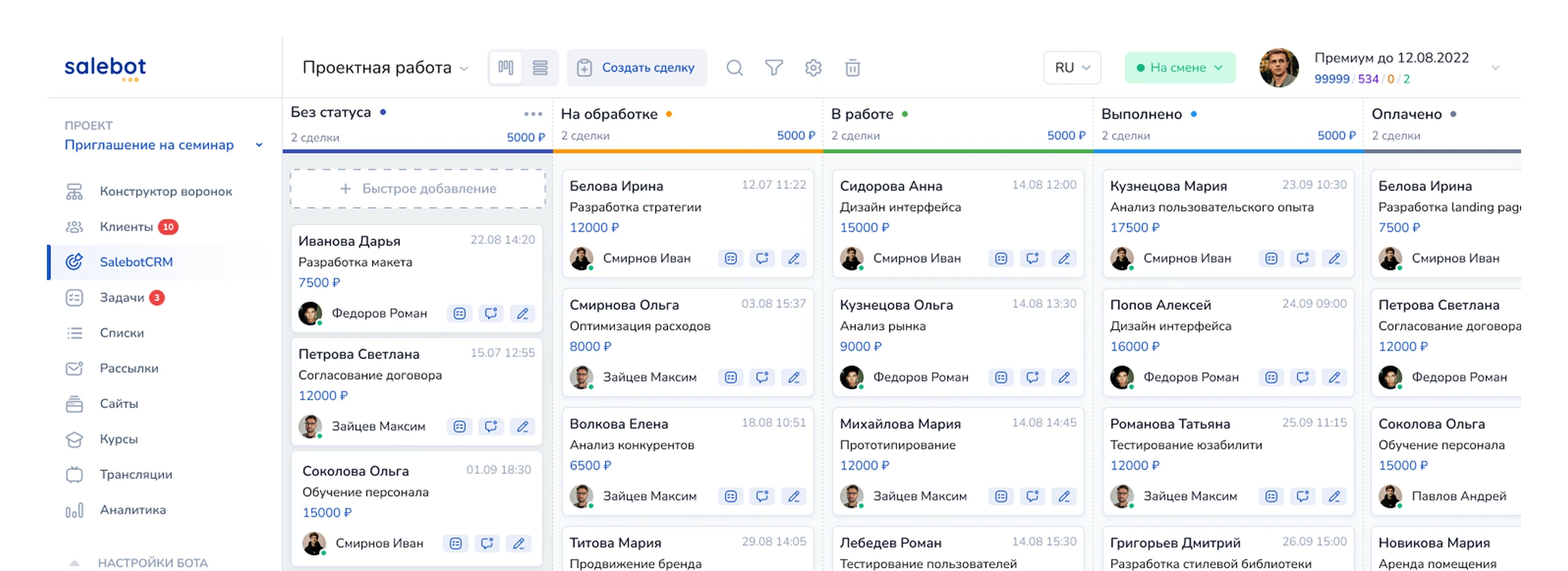Click the salebot logo

pyautogui.click(x=105, y=68)
